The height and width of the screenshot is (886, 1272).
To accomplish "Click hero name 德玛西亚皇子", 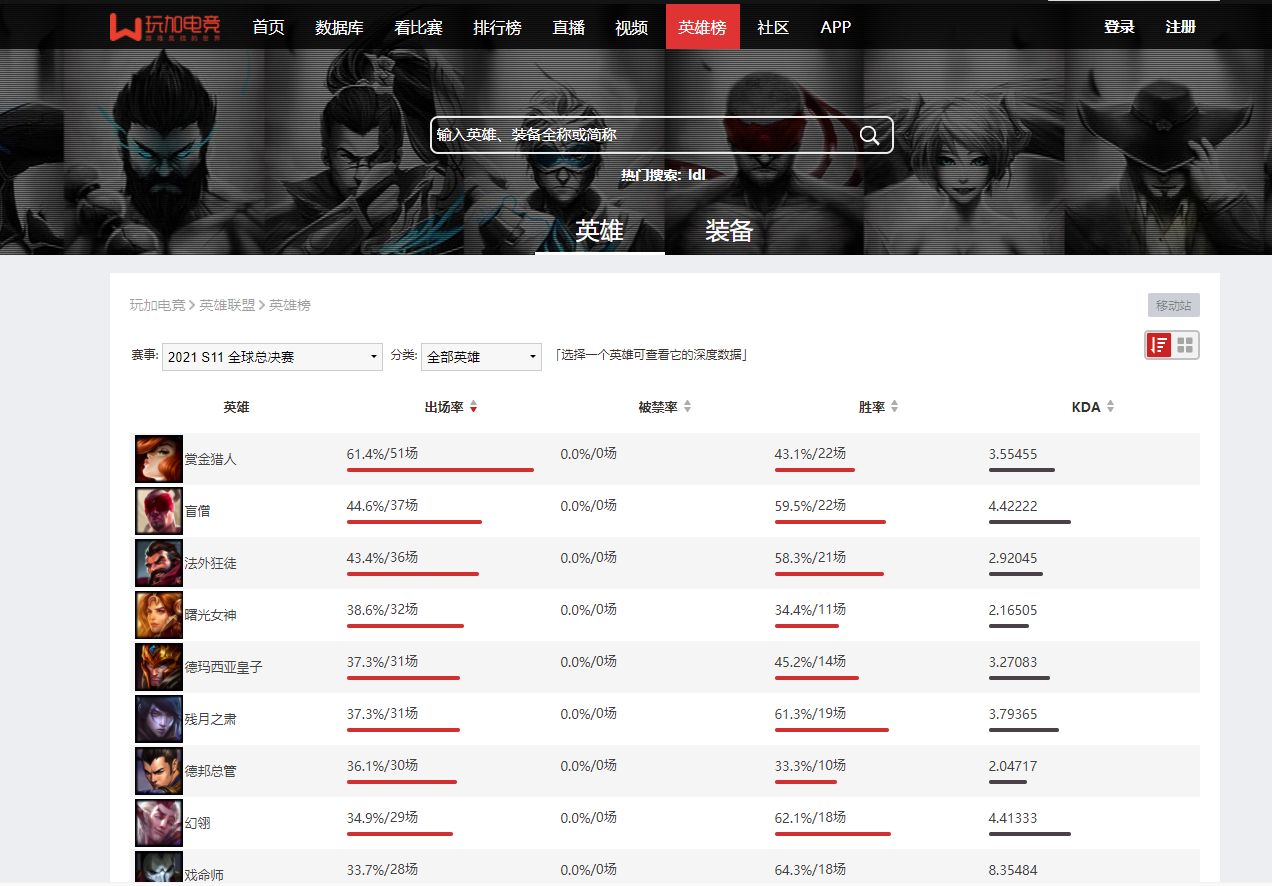I will [x=223, y=667].
